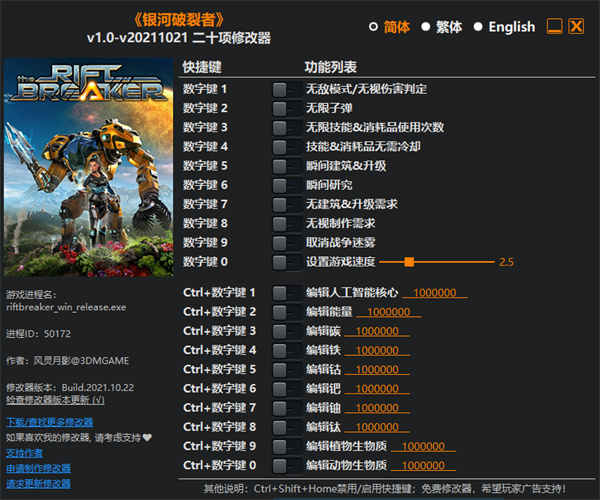Enable 无敌模式/无视伤害判定 toggle
The width and height of the screenshot is (600, 500).
pyautogui.click(x=286, y=89)
